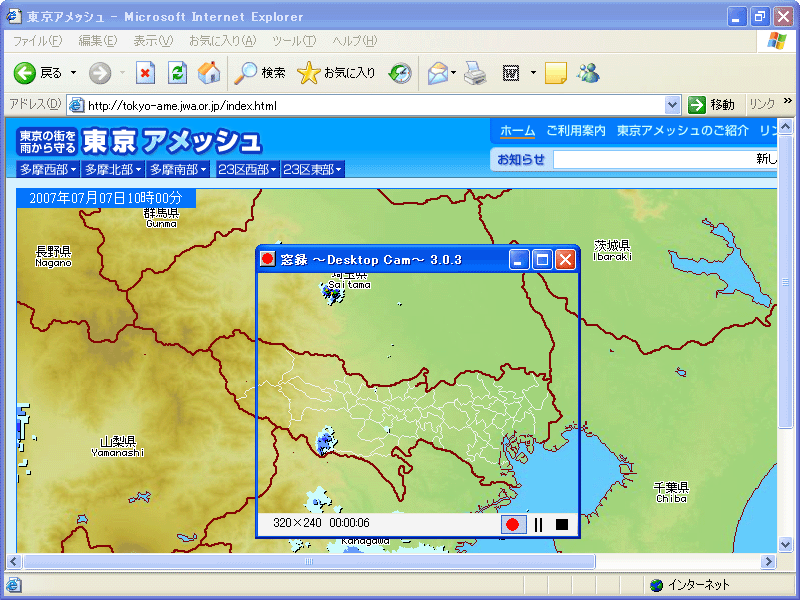Click the 東京アメッシュ site logo

tap(140, 141)
